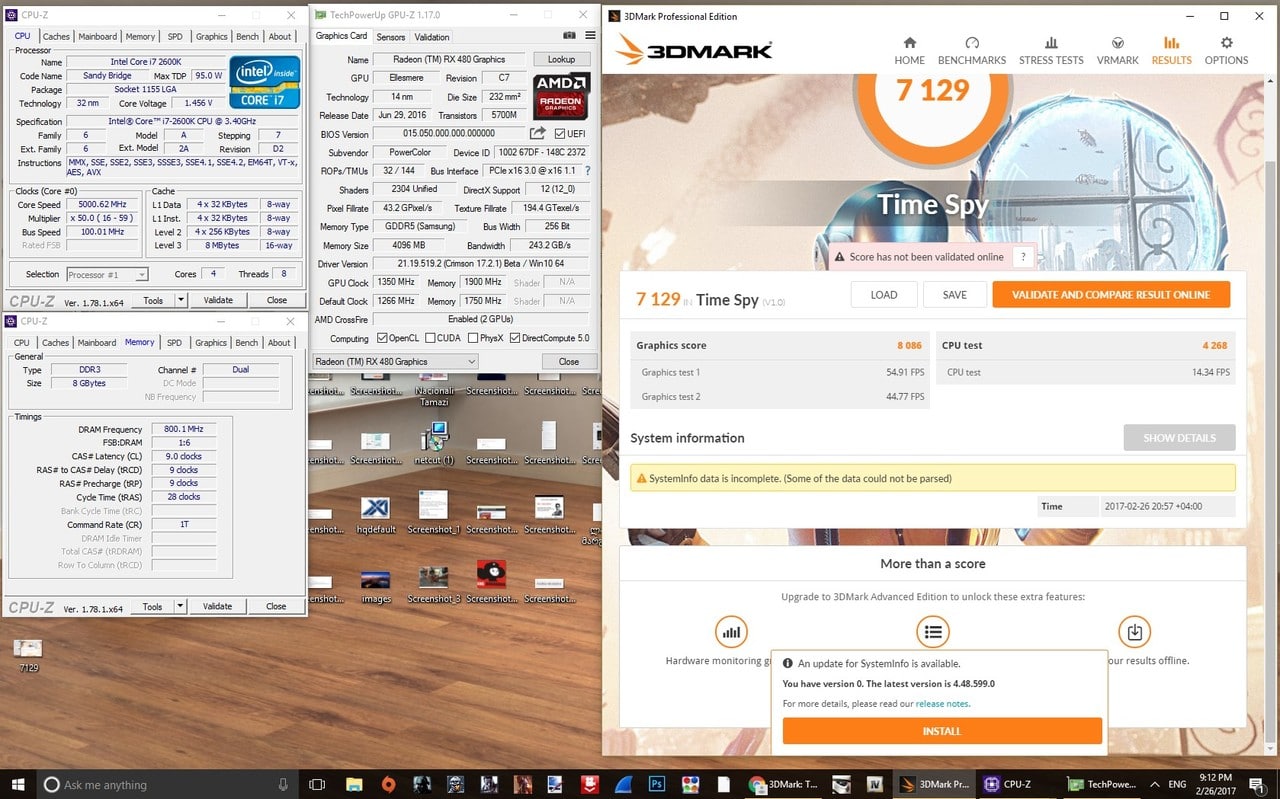
Task: Click the Cortana microphone icon
Action: point(283,785)
